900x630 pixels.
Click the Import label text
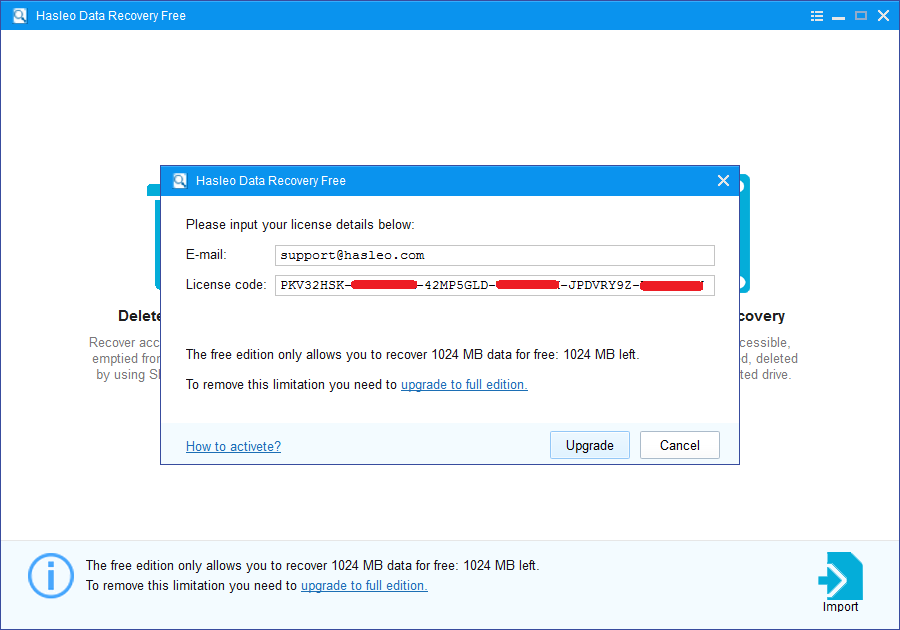click(840, 607)
